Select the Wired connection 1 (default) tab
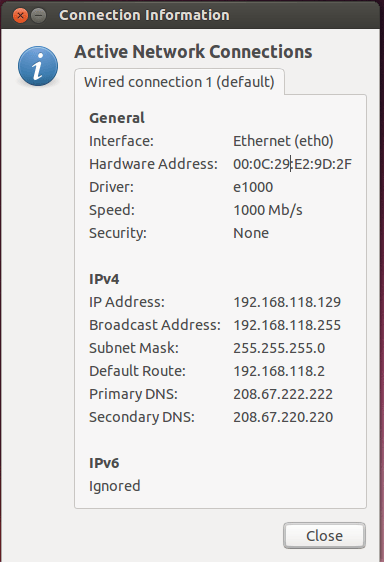The image size is (384, 562). point(179,82)
